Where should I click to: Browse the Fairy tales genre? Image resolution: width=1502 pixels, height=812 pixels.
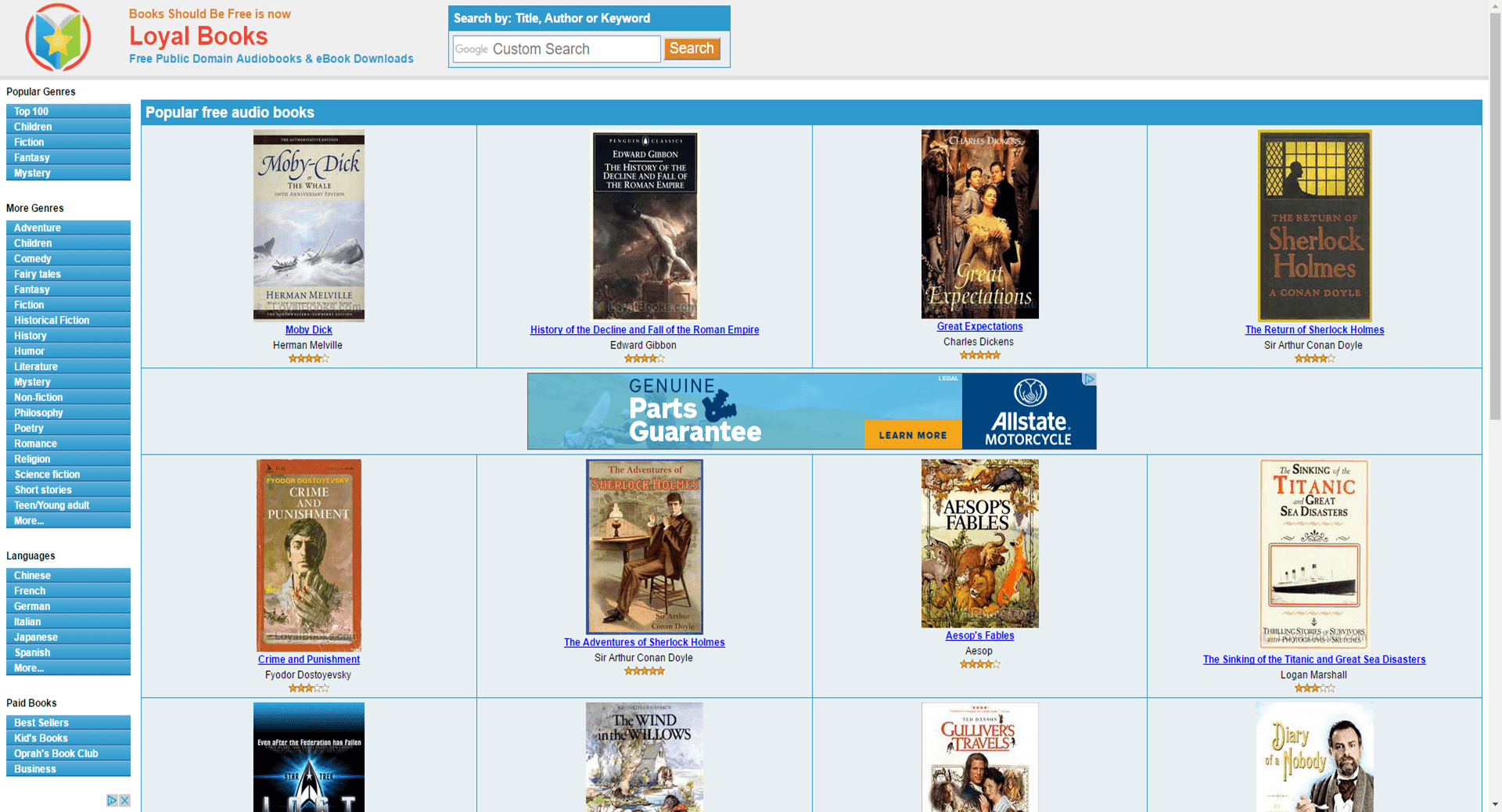click(68, 274)
